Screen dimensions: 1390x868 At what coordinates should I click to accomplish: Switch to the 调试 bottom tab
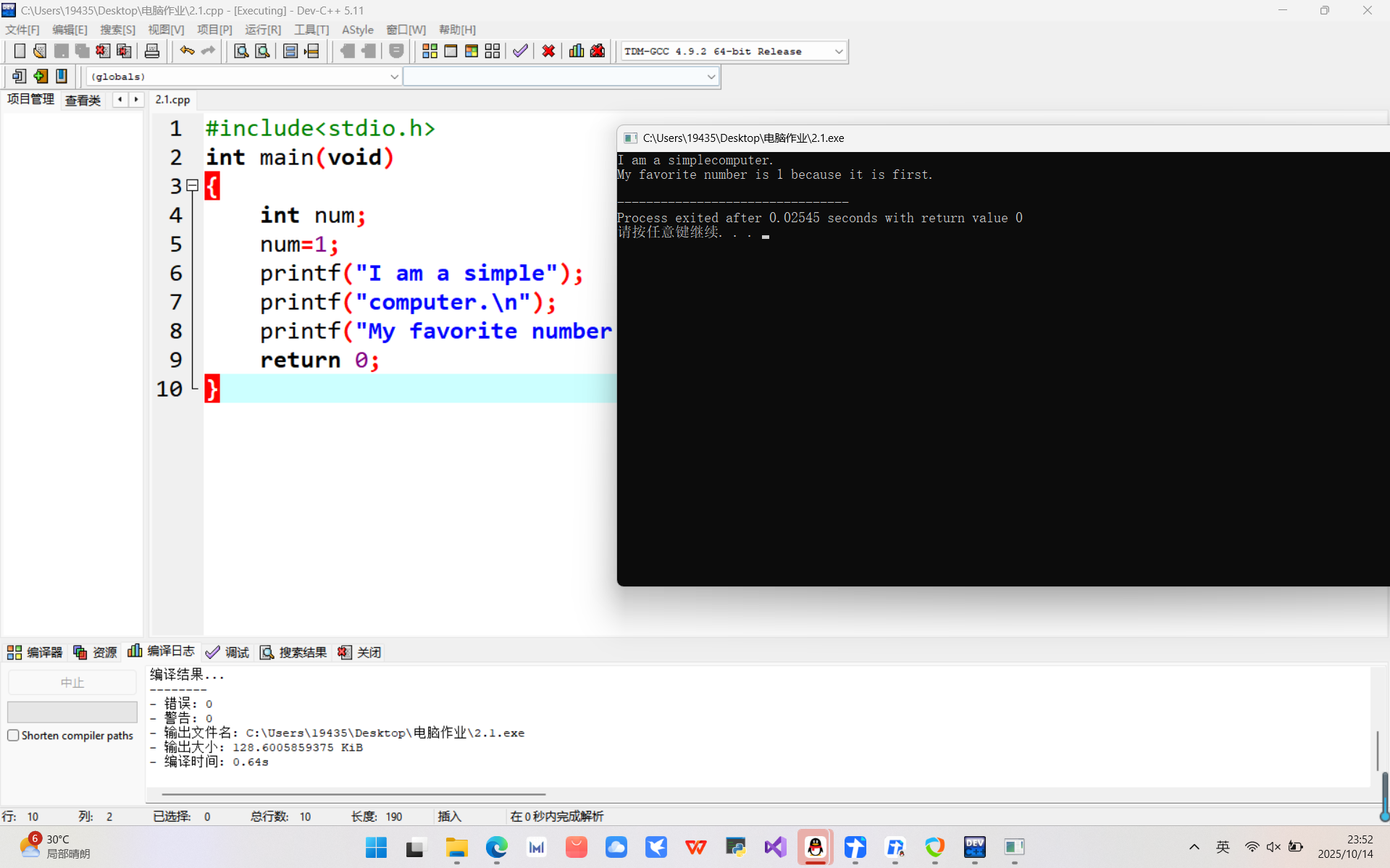coord(227,652)
